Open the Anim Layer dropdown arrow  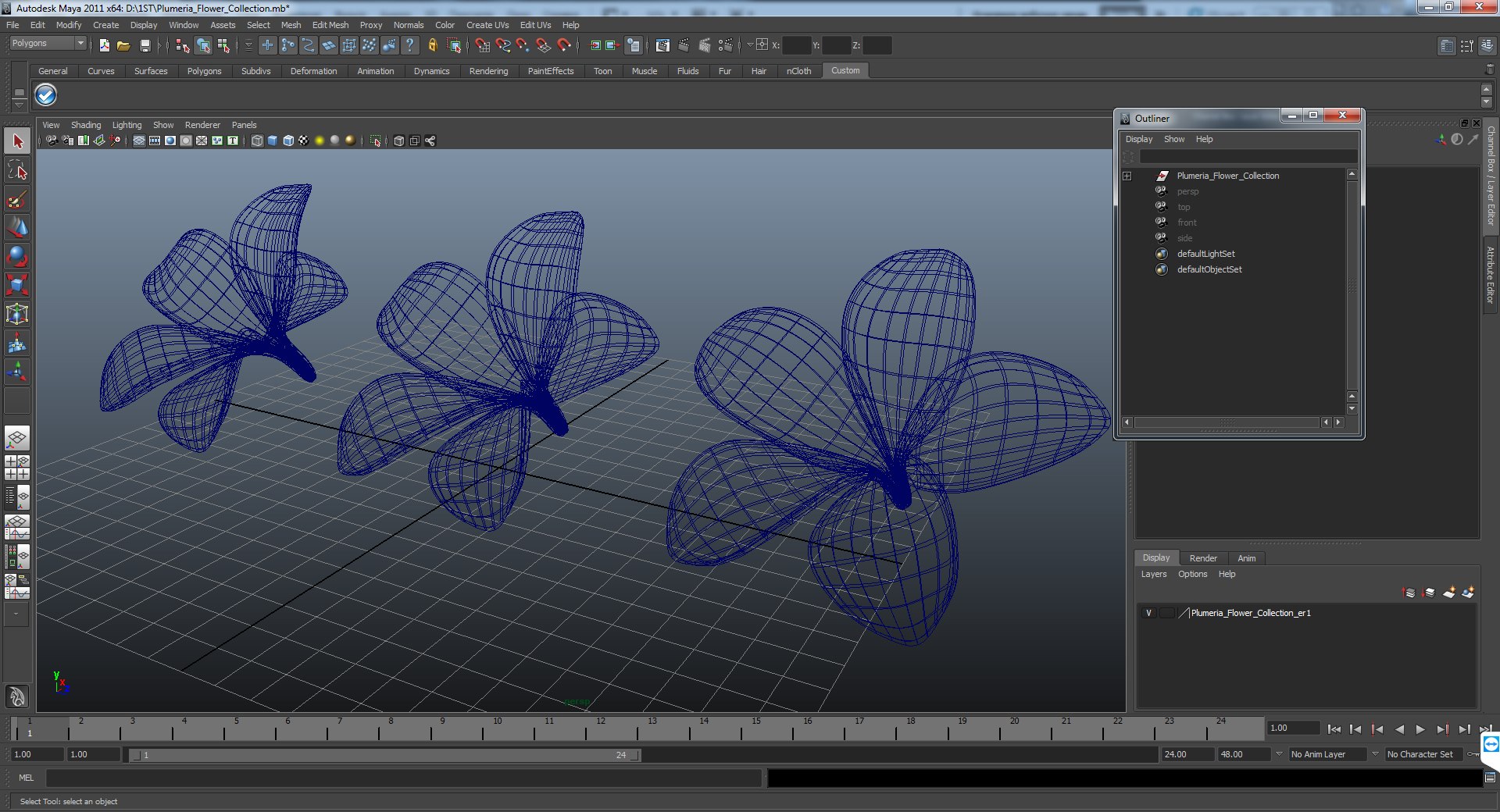[1279, 754]
